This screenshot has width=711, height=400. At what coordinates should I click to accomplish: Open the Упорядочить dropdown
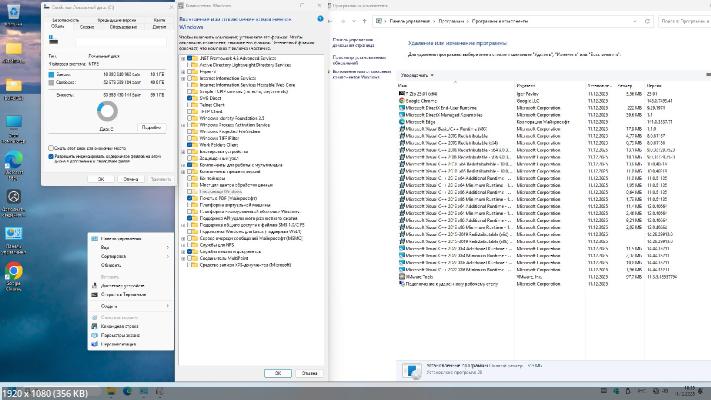[417, 75]
